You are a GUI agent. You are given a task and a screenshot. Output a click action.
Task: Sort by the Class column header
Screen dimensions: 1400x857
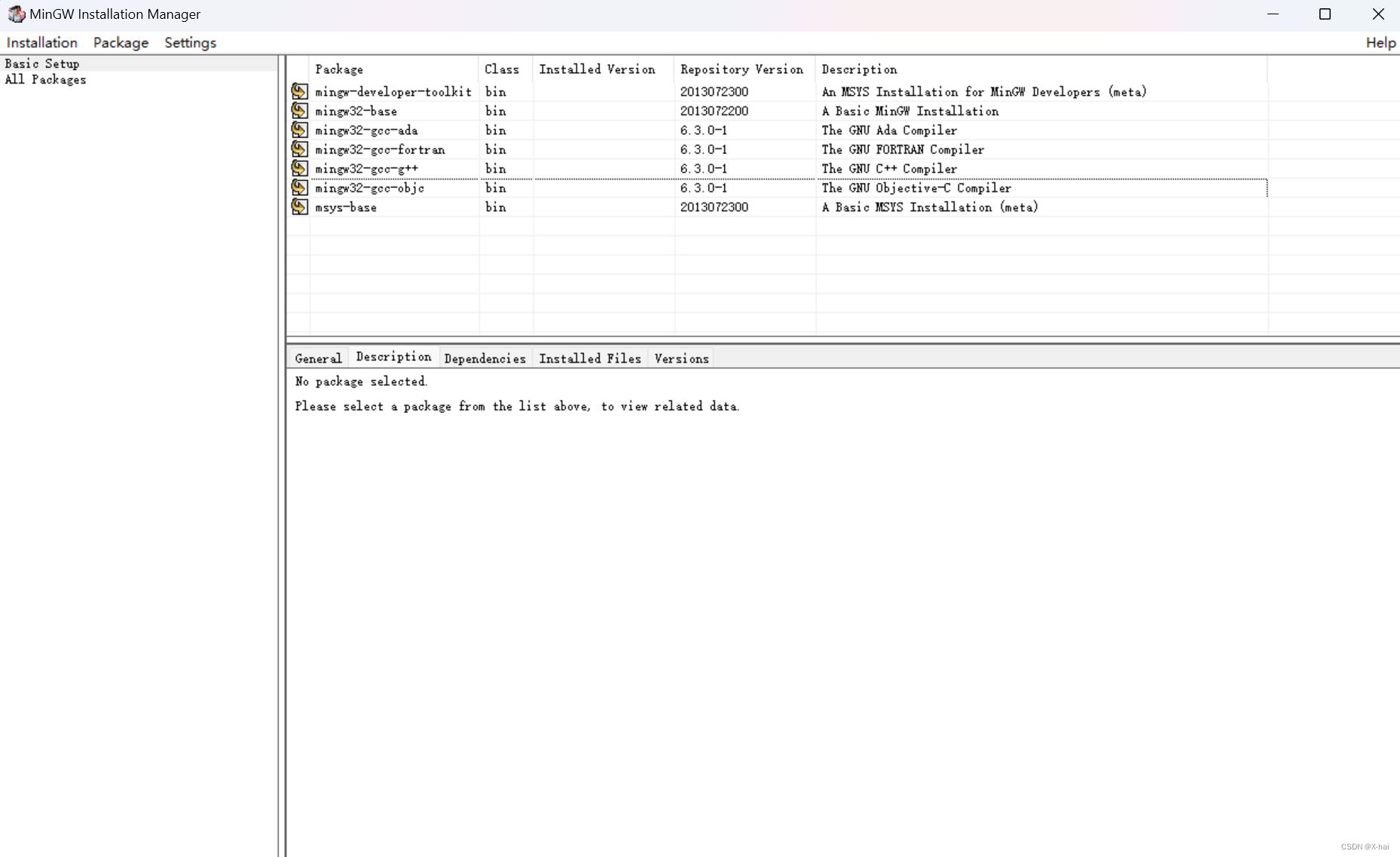click(x=506, y=69)
